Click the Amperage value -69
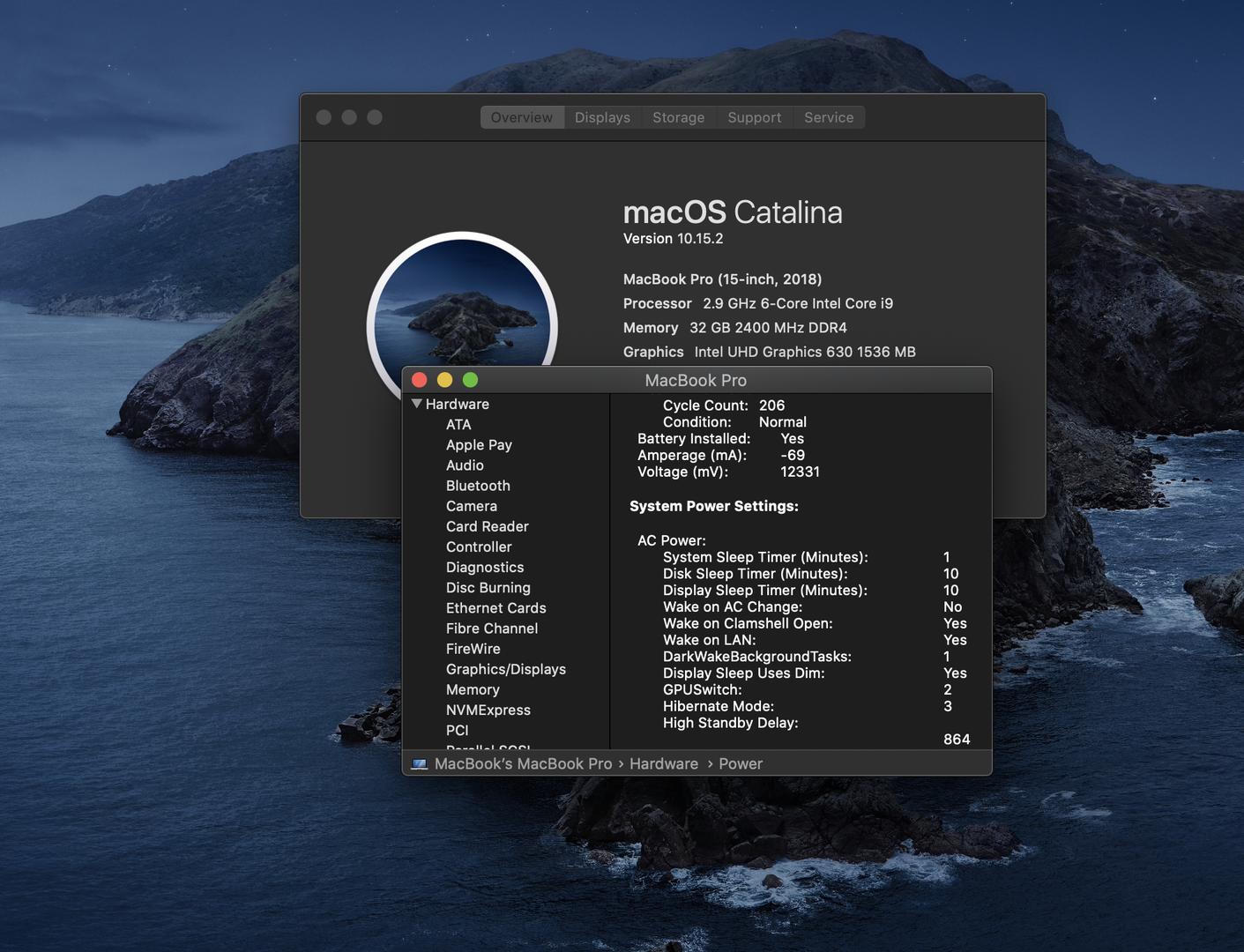Screen dimensions: 1244x952 [793, 456]
